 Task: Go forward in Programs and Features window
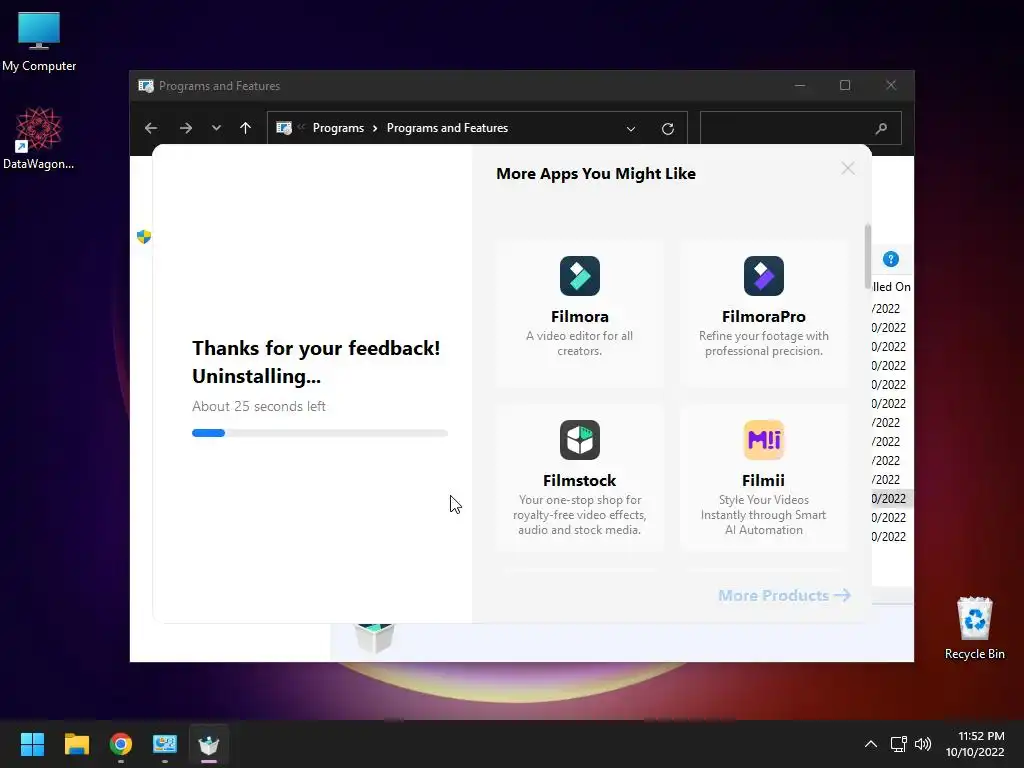186,128
